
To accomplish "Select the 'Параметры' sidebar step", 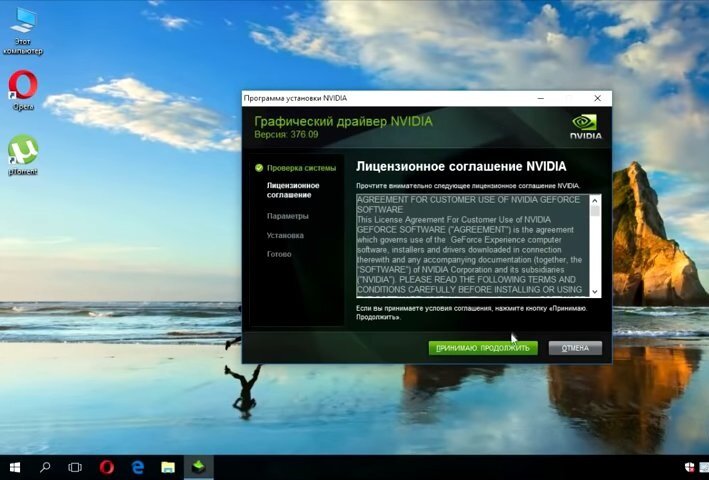I will point(288,216).
